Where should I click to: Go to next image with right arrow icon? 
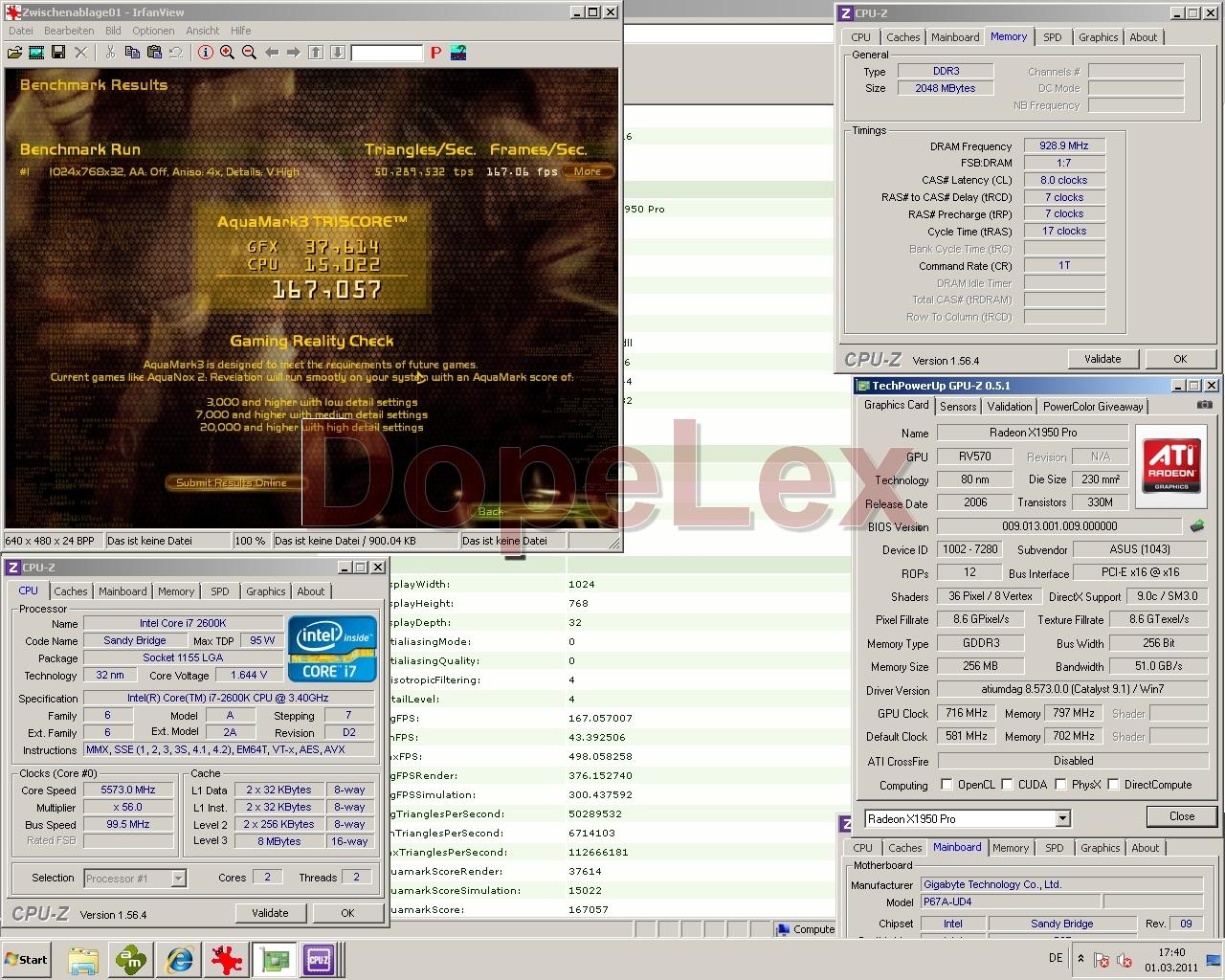[x=294, y=53]
